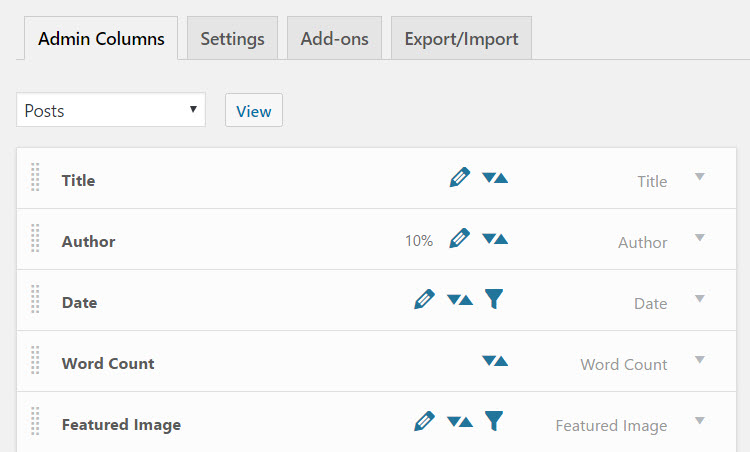The height and width of the screenshot is (452, 750).
Task: Click the pencil edit icon in Title row
Action: click(460, 177)
